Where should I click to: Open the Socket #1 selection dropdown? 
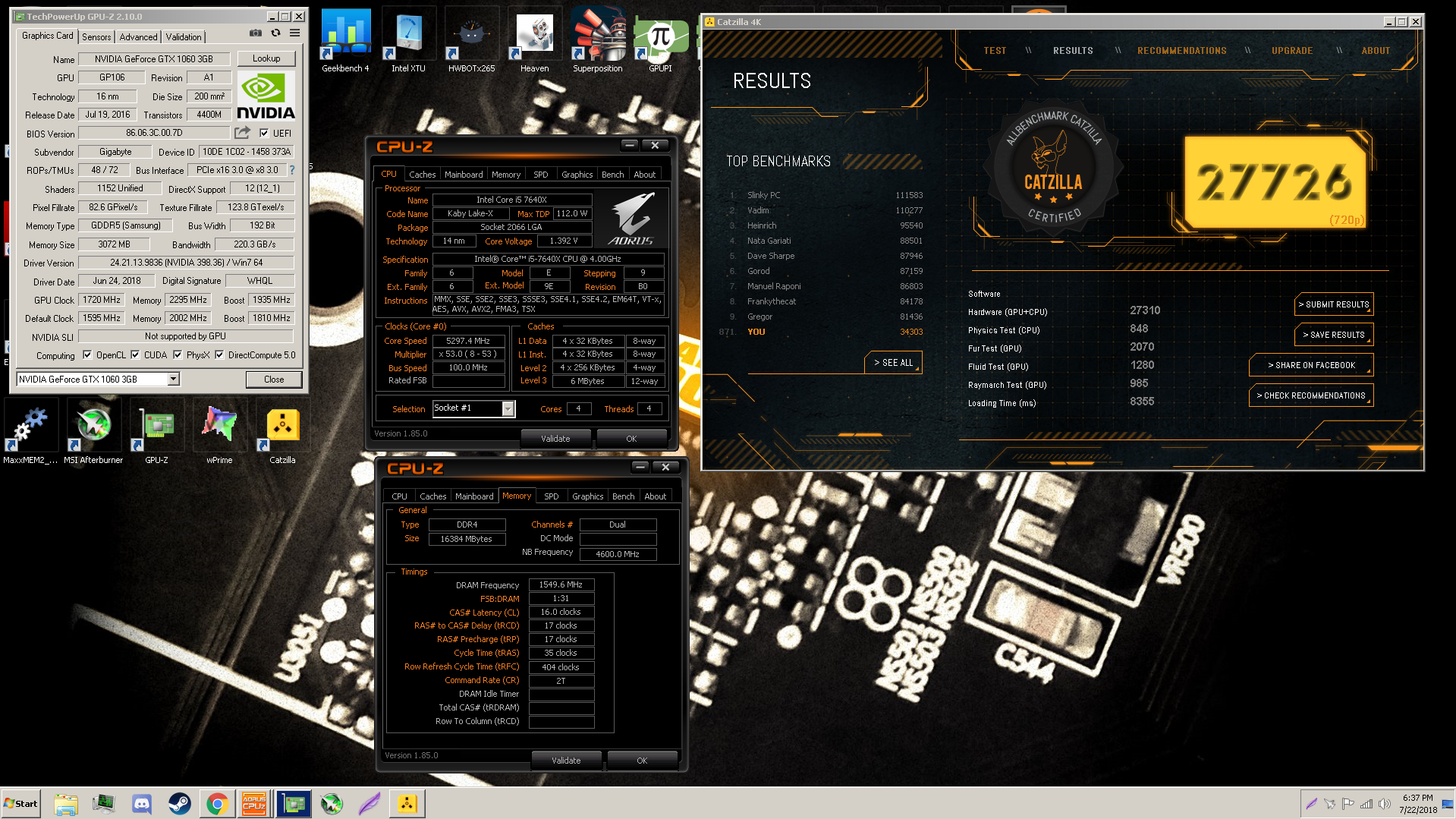pyautogui.click(x=508, y=409)
